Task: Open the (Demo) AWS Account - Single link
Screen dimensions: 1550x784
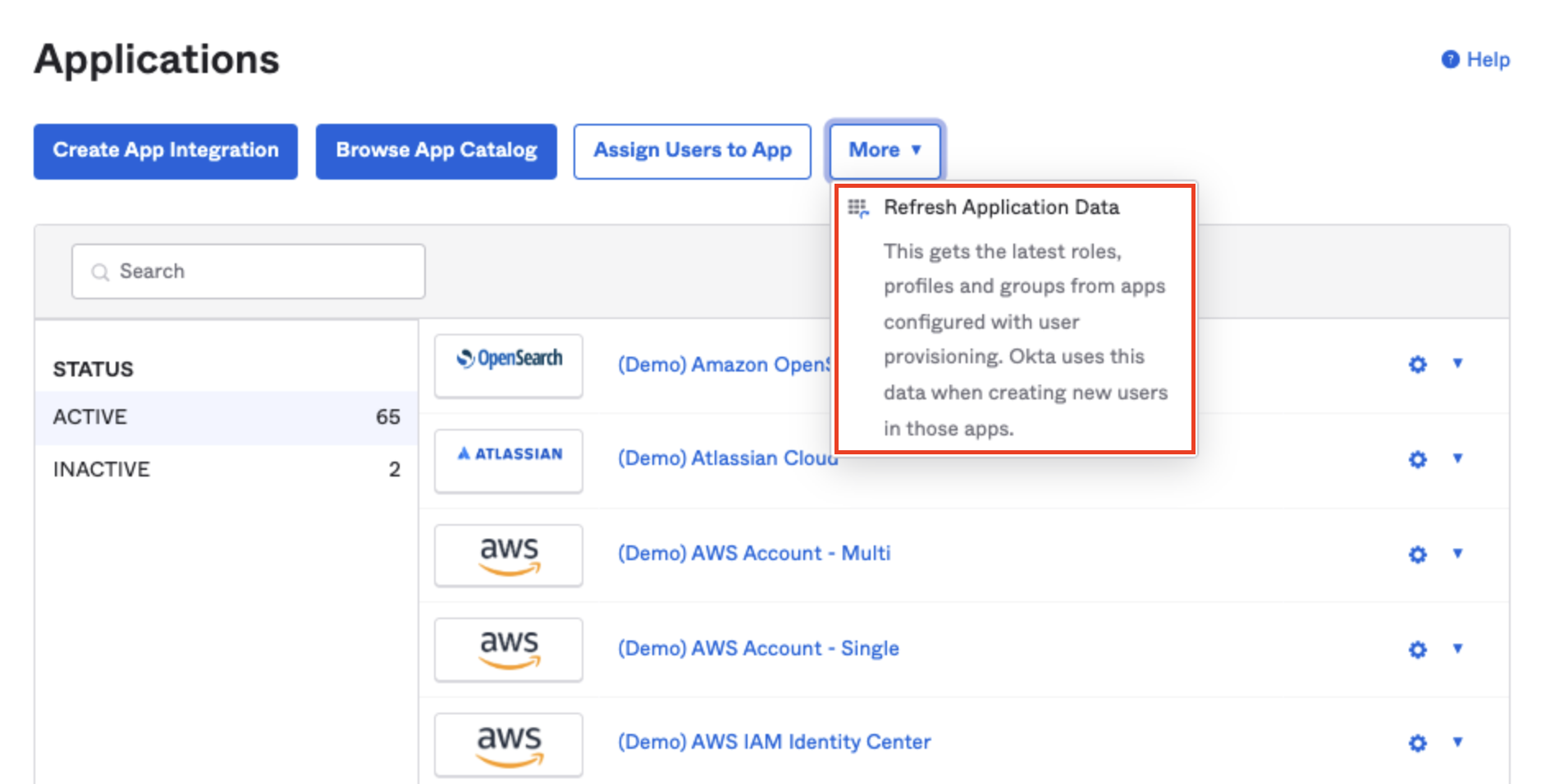Action: (x=758, y=649)
